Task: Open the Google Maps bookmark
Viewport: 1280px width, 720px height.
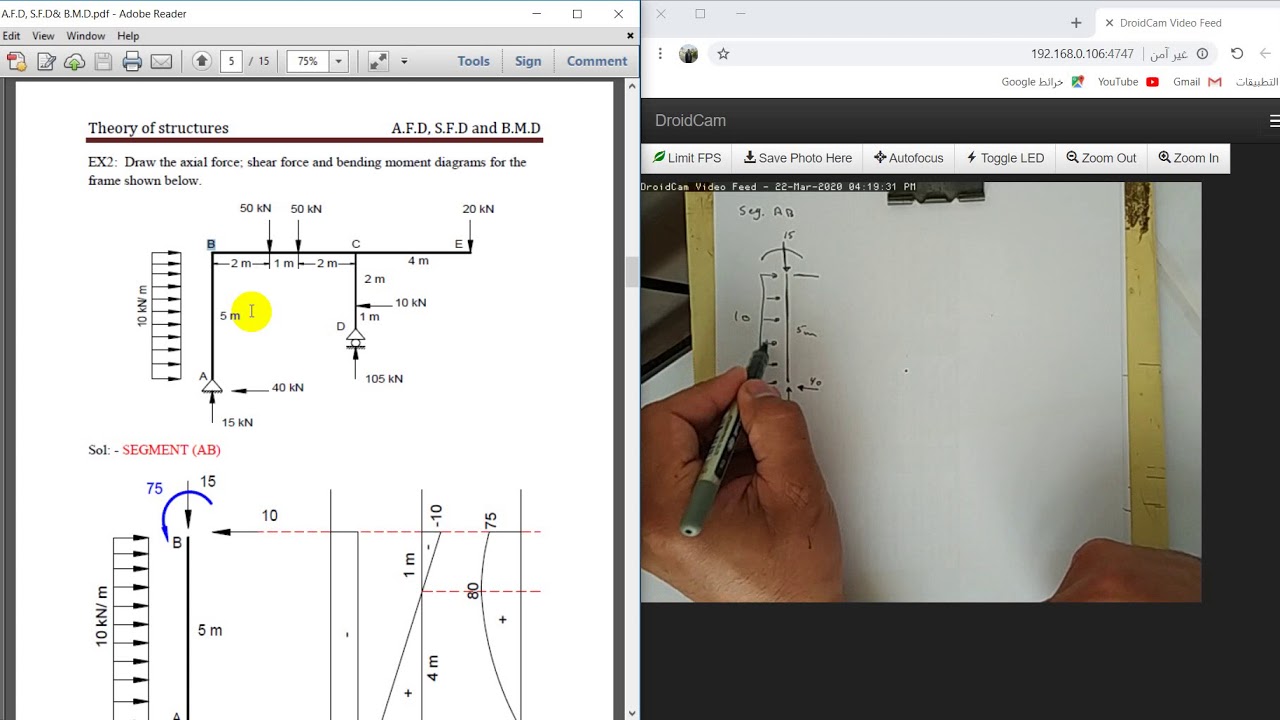Action: [x=1043, y=82]
